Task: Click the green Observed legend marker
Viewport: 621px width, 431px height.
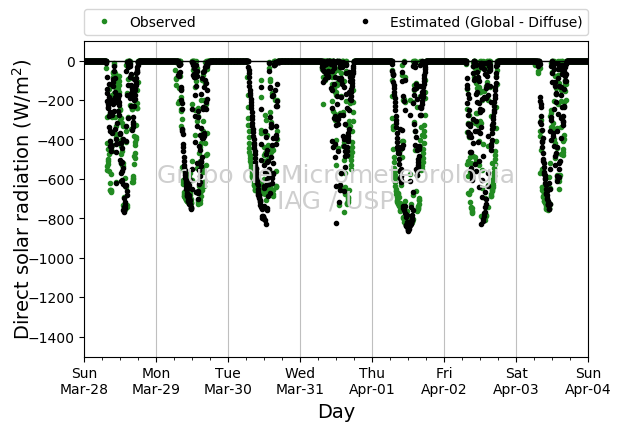Action: 105,22
